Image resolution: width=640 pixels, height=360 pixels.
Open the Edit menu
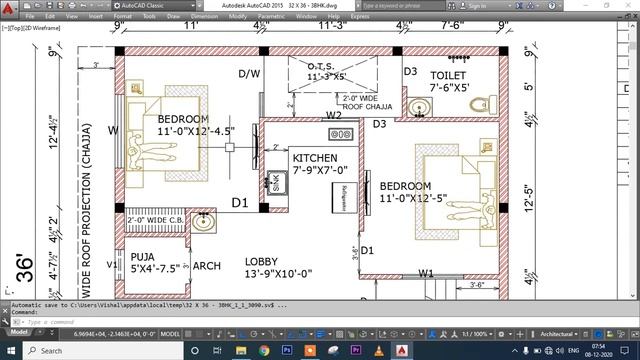(x=50, y=16)
